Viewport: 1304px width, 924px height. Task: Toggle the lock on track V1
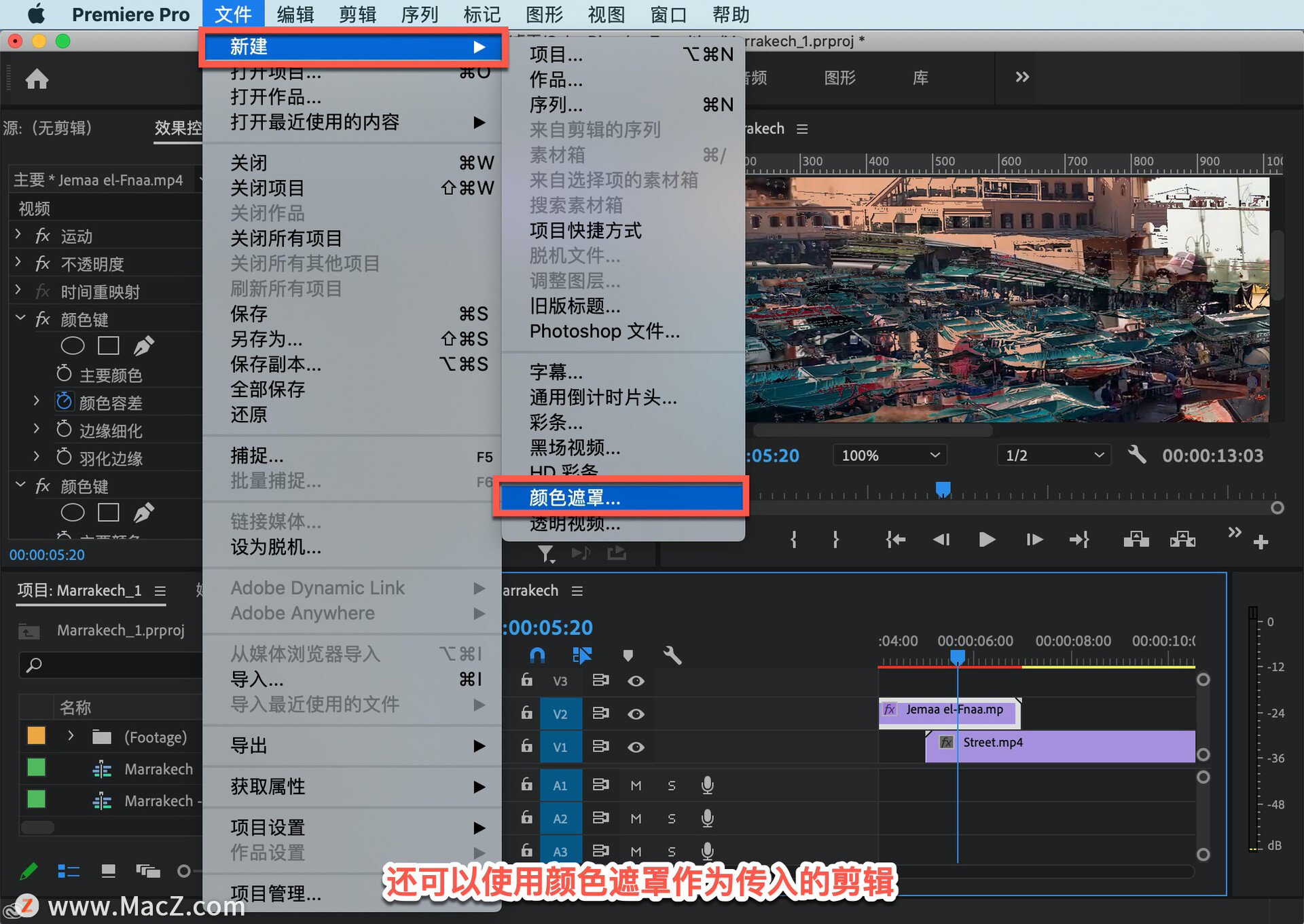pos(526,745)
